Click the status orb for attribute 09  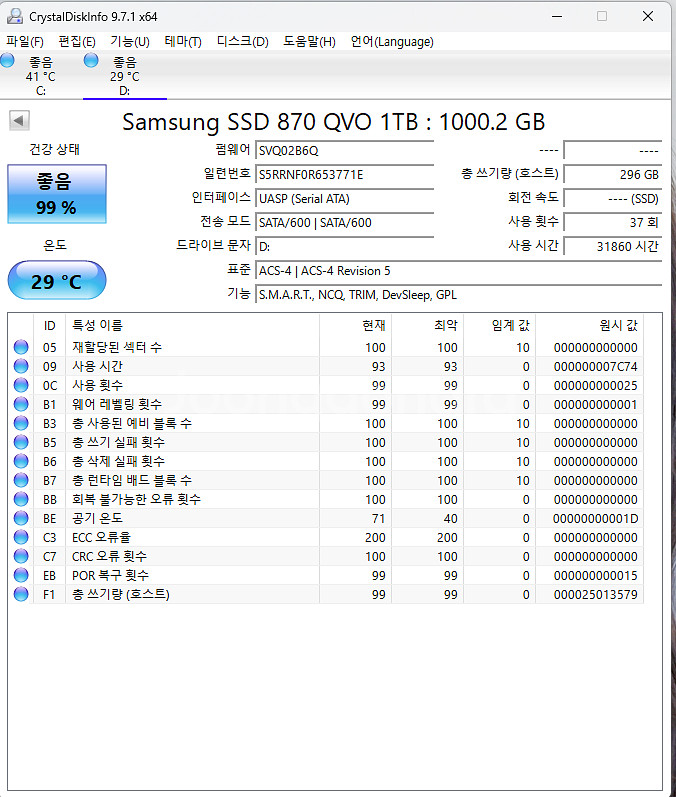[x=21, y=366]
